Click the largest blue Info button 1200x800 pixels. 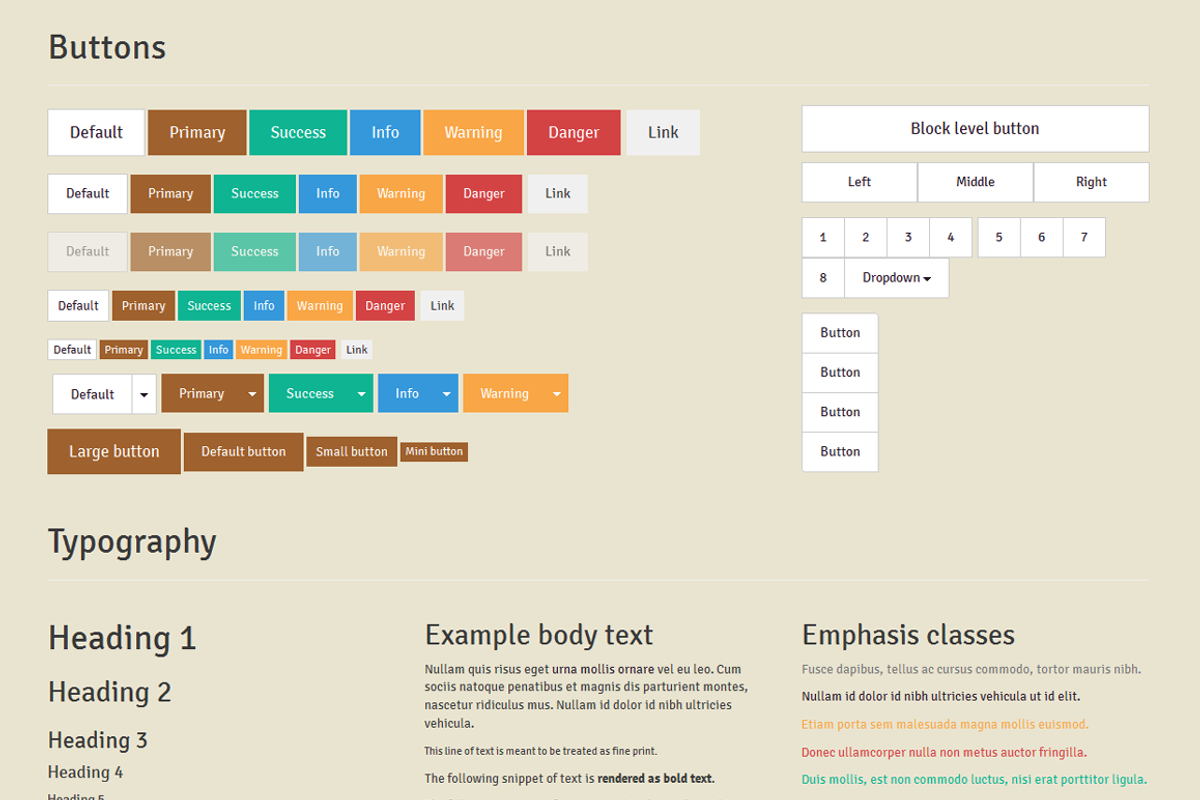pos(385,132)
